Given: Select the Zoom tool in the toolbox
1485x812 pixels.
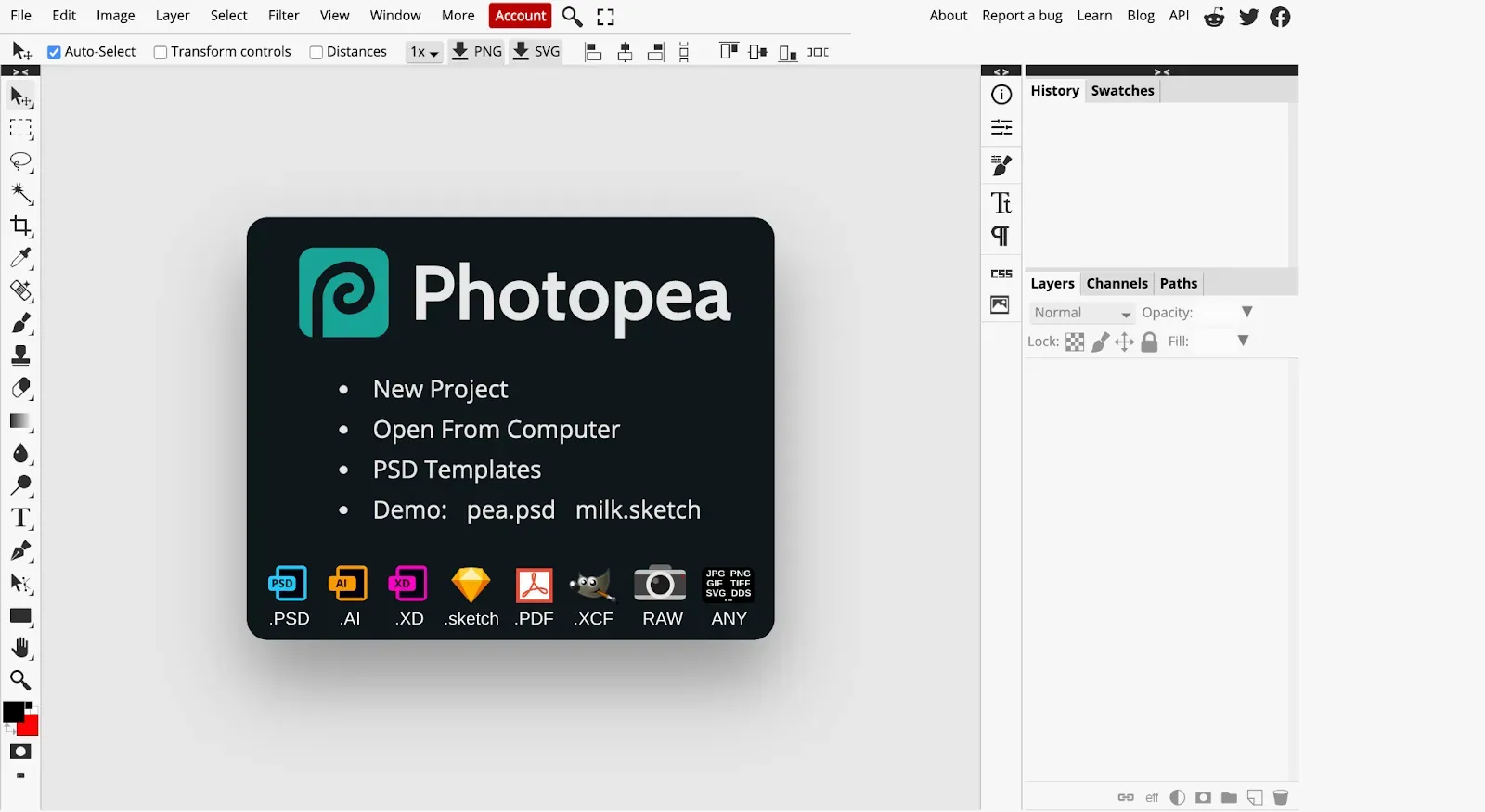Looking at the screenshot, I should [x=20, y=680].
